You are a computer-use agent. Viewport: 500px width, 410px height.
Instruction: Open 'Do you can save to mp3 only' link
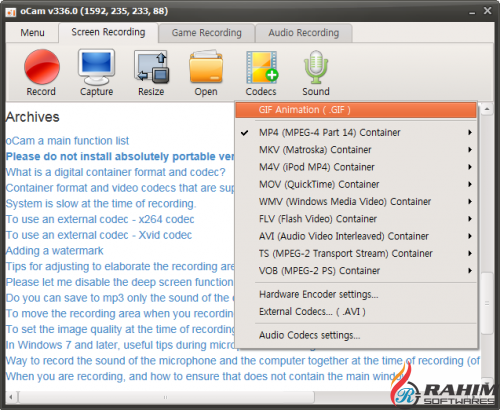pos(120,298)
